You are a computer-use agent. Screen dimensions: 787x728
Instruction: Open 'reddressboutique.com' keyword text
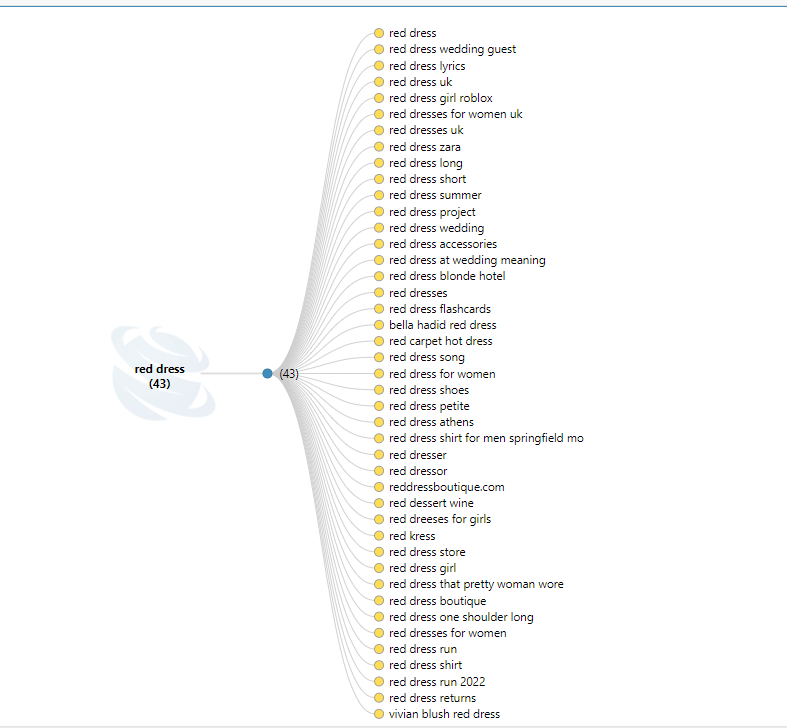tap(446, 487)
